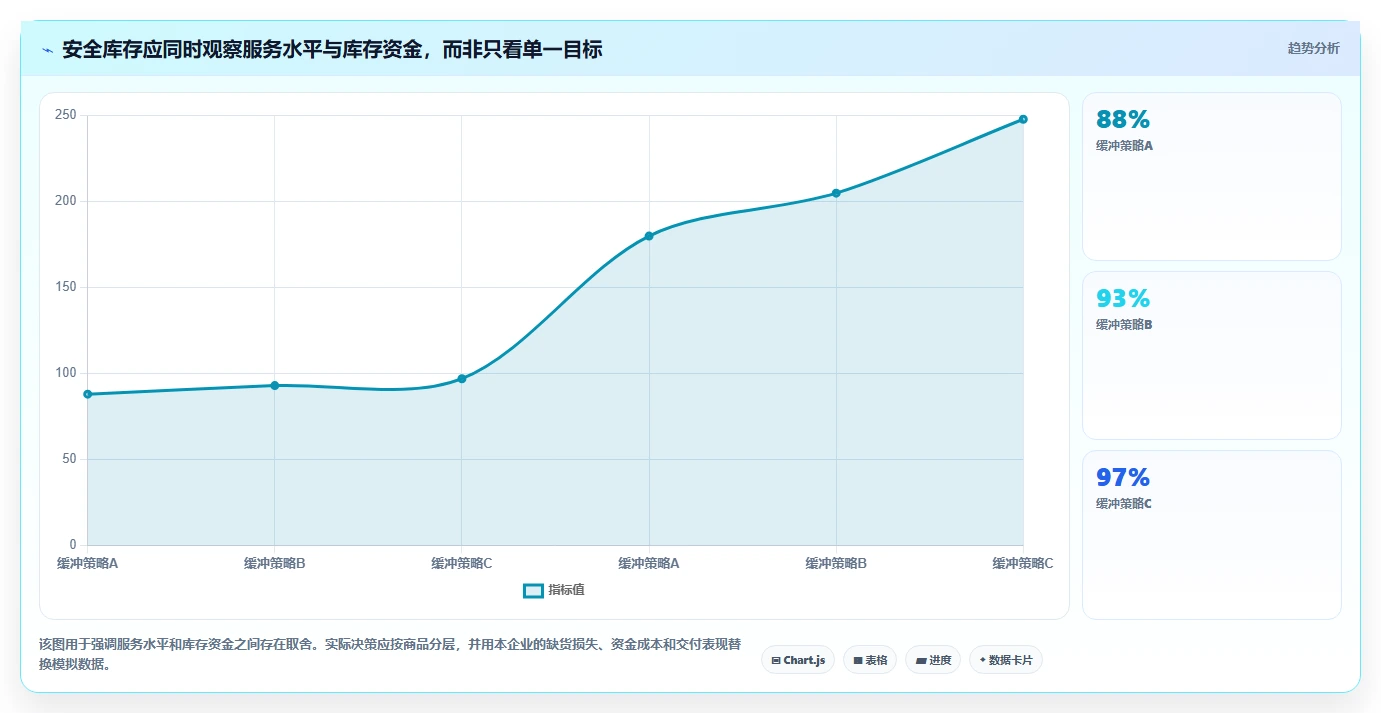Screen dimensions: 1381x713
Task: Click the footer description starting 该图用于强调服务水平
Action: [390, 655]
